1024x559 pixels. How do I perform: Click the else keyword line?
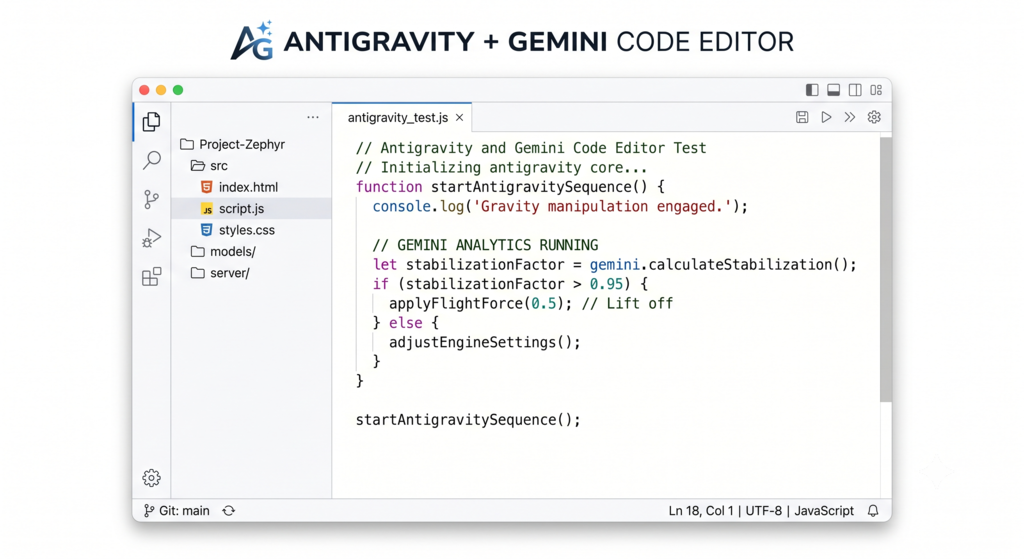click(406, 323)
